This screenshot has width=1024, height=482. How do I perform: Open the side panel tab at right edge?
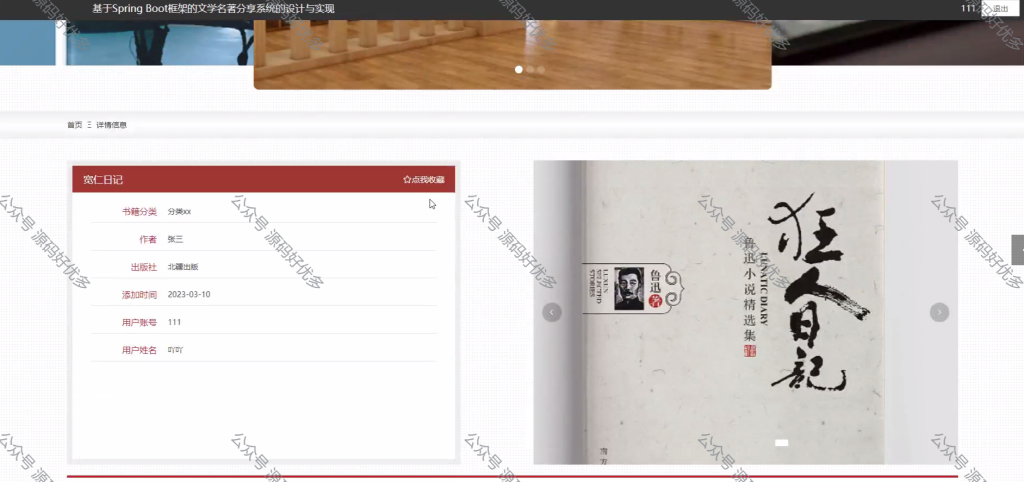point(1018,249)
